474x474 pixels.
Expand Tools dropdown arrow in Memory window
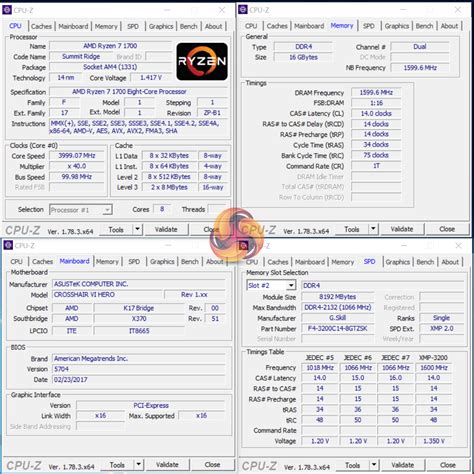tap(373, 229)
